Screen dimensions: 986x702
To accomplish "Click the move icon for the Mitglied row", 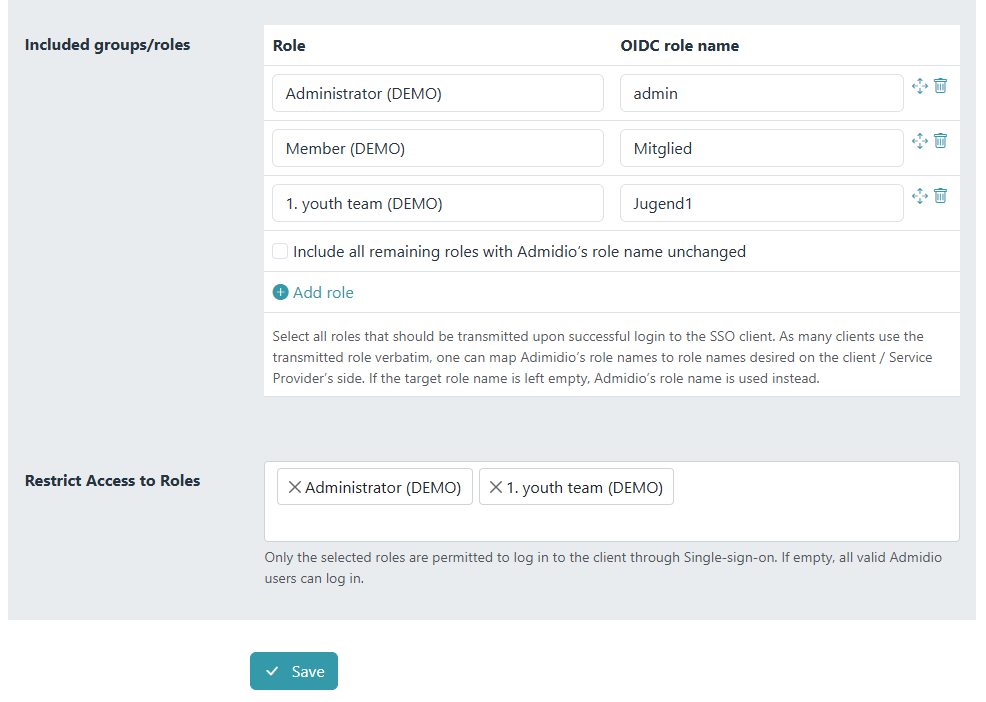I will pos(920,141).
